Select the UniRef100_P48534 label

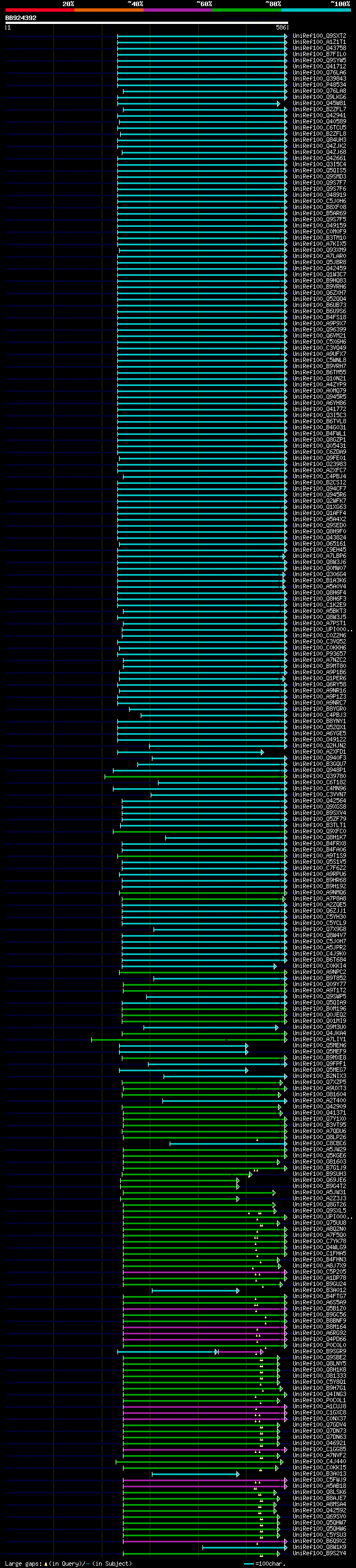pos(319,85)
